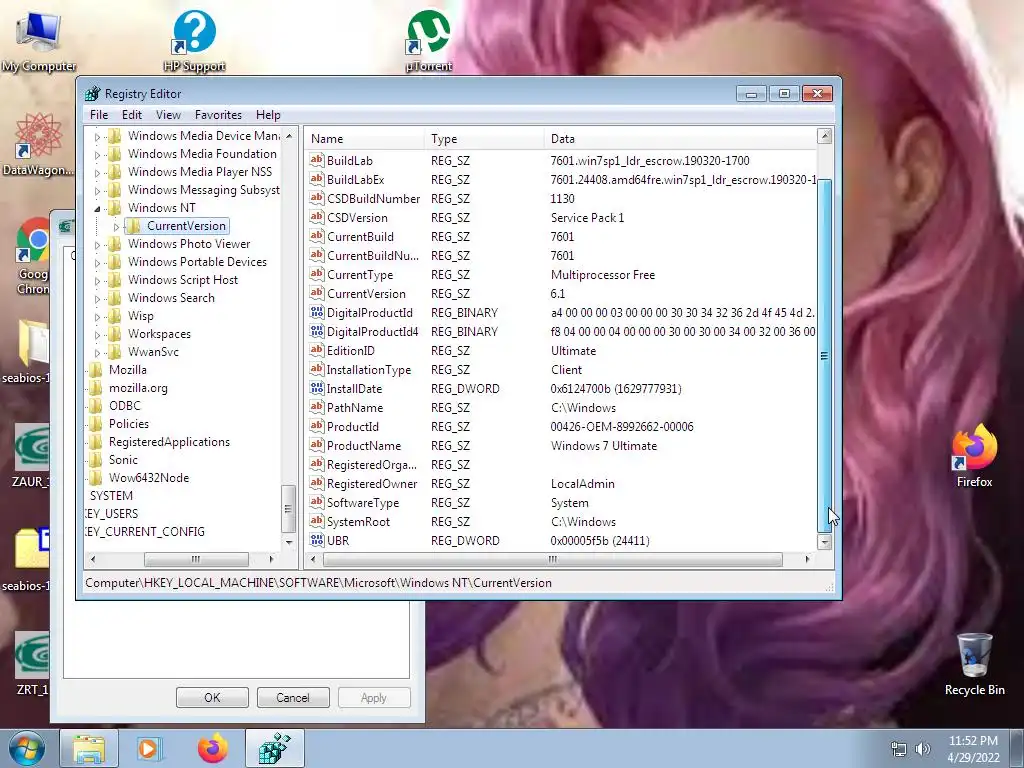Click the Mozilla folder icon in the tree
Image resolution: width=1024 pixels, height=768 pixels.
[x=96, y=370]
